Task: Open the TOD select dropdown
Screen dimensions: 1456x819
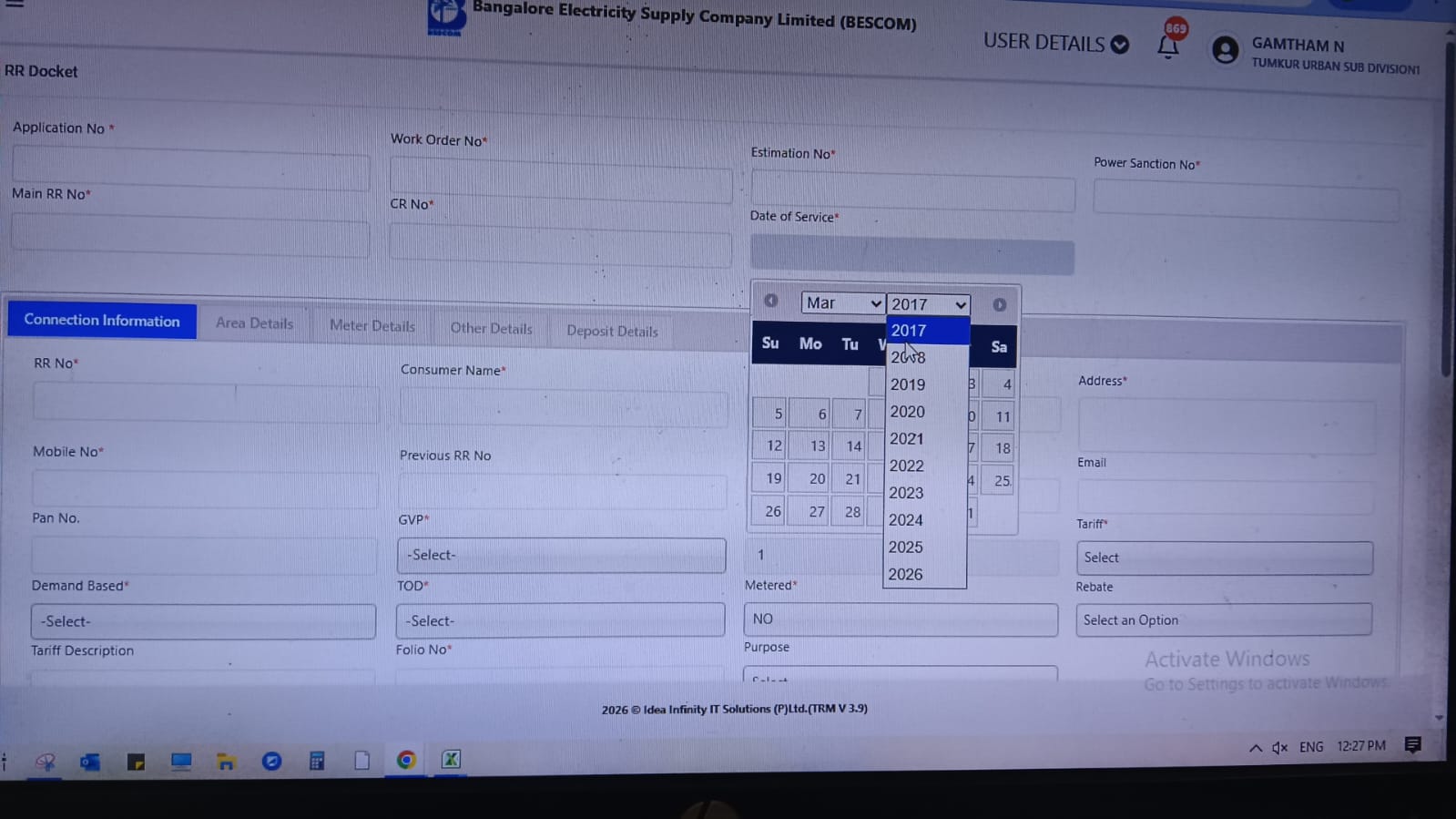Action: click(560, 620)
